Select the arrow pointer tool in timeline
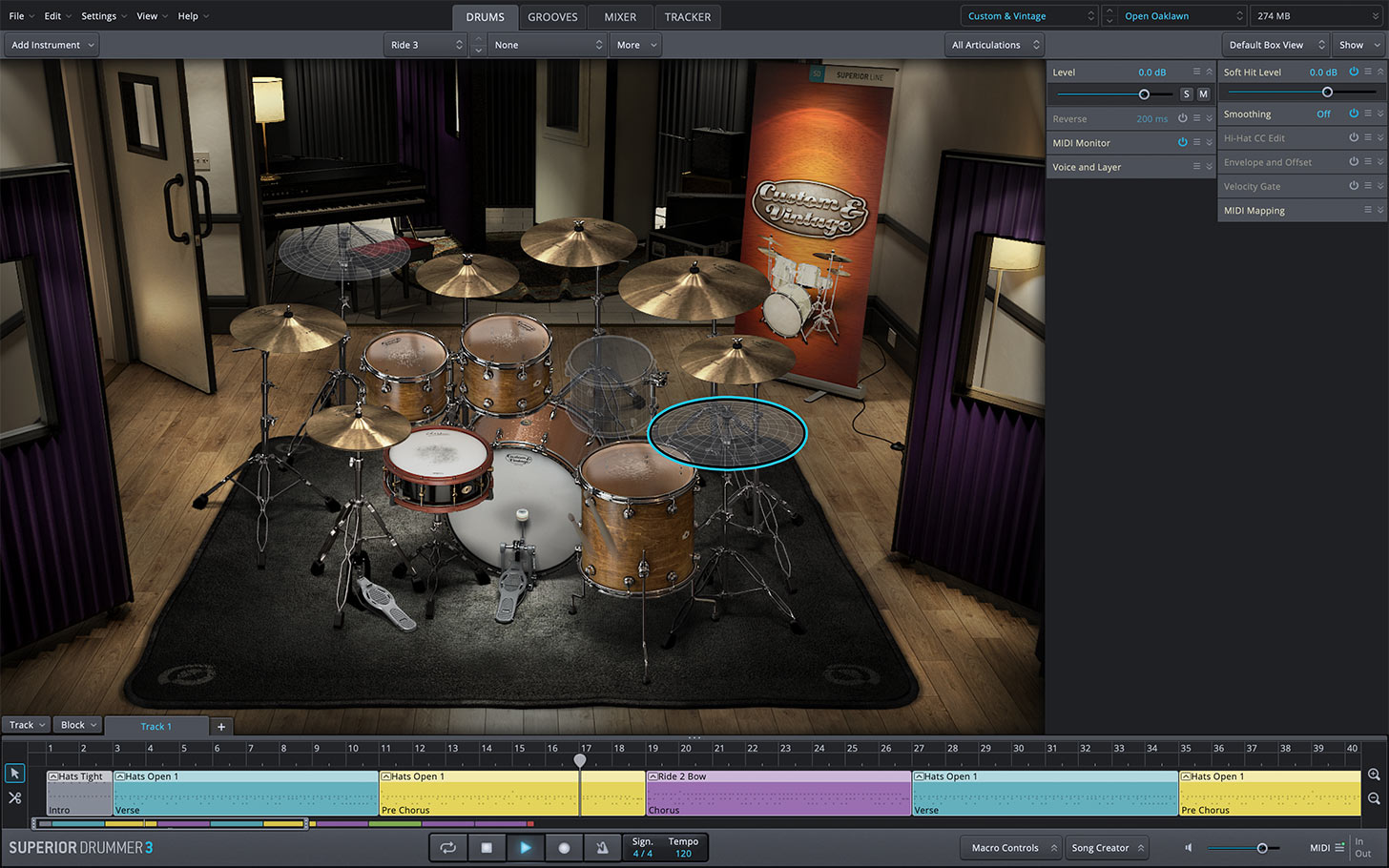 click(x=14, y=774)
